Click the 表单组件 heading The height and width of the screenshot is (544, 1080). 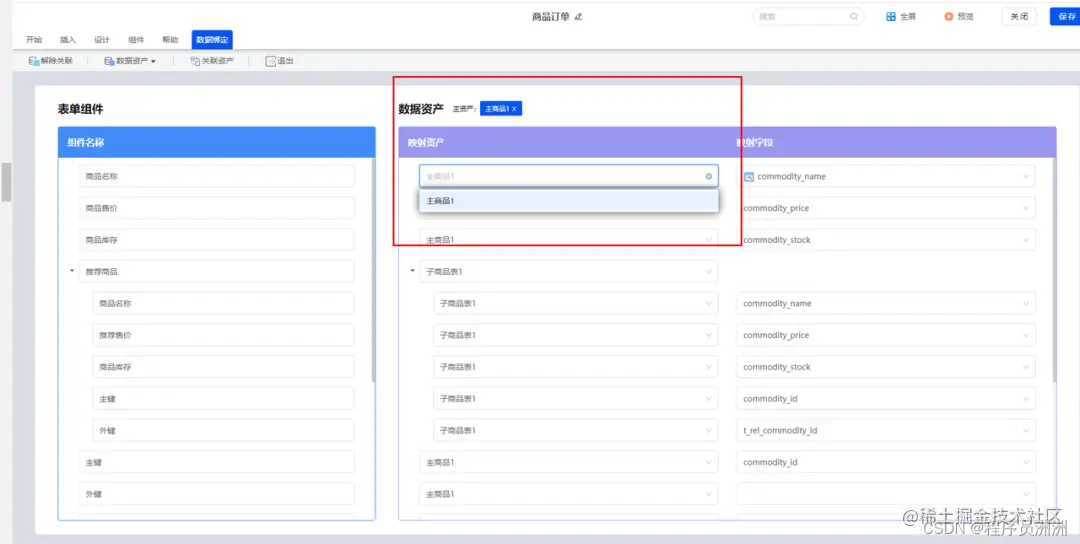click(81, 109)
